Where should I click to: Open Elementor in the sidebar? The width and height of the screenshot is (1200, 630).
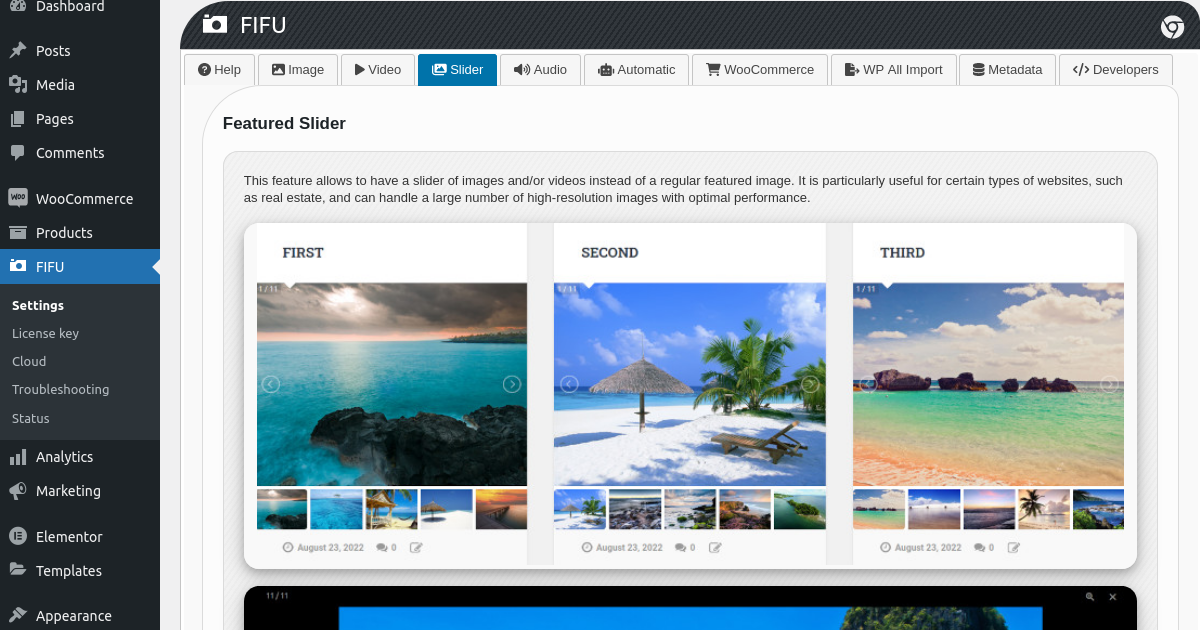80,537
